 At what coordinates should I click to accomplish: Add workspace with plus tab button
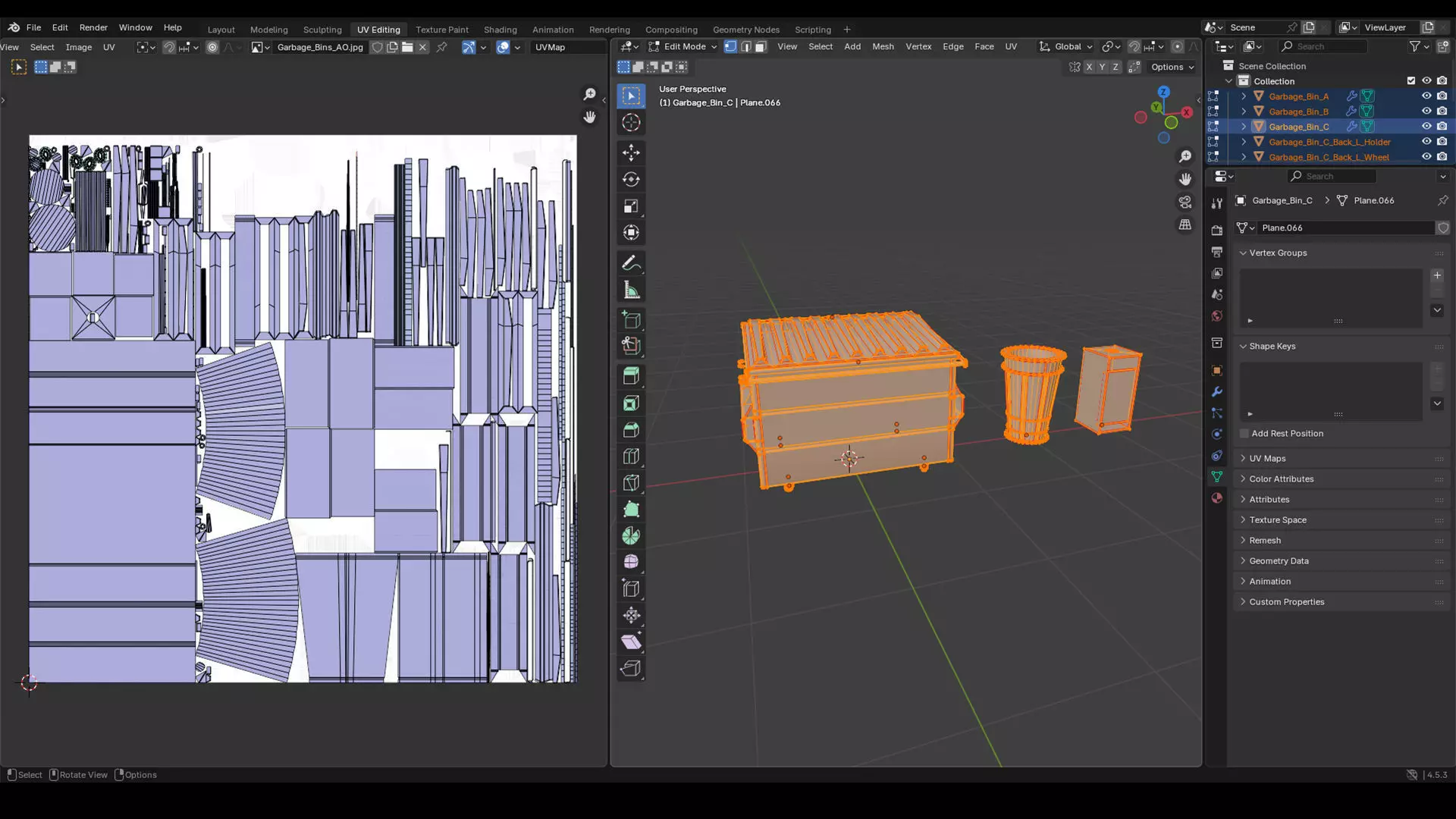coord(847,30)
